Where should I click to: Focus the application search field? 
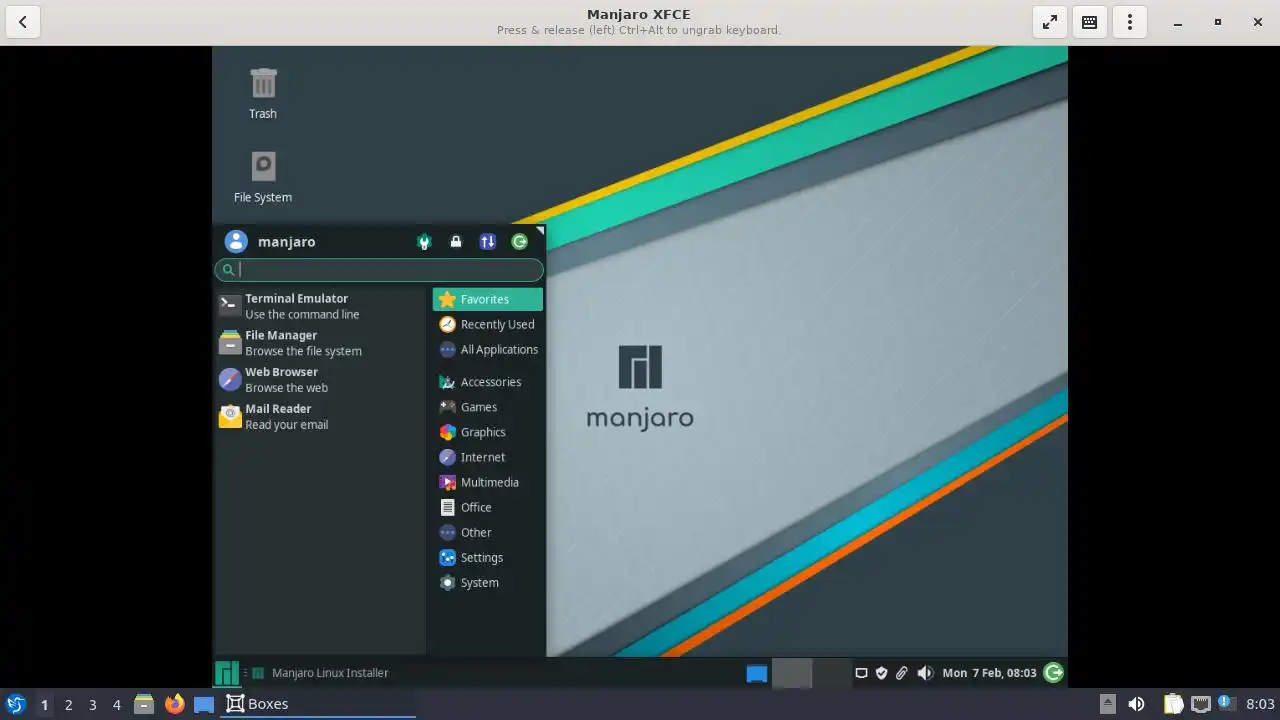pos(379,269)
